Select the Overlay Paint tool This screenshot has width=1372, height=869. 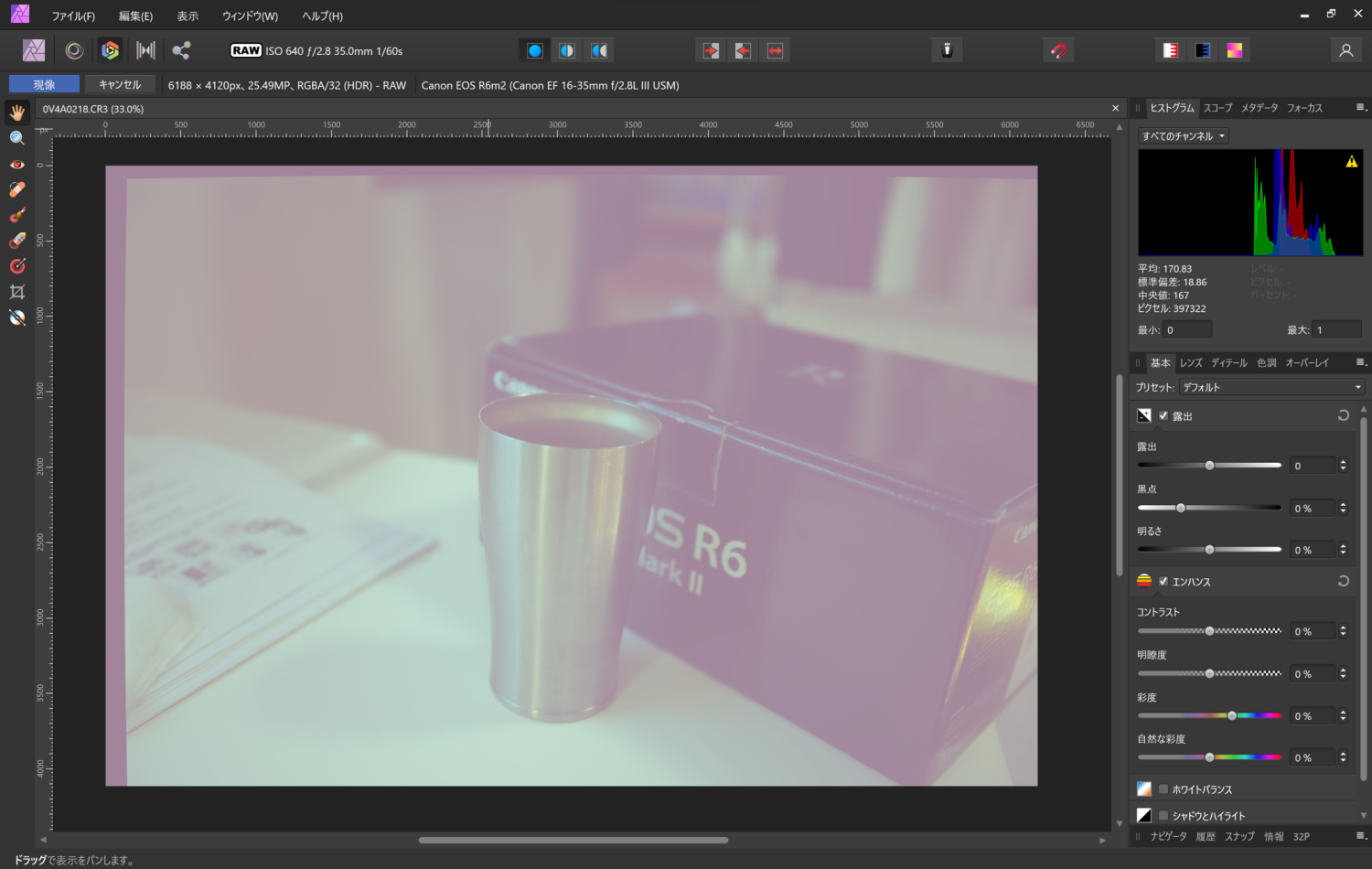pos(16,215)
